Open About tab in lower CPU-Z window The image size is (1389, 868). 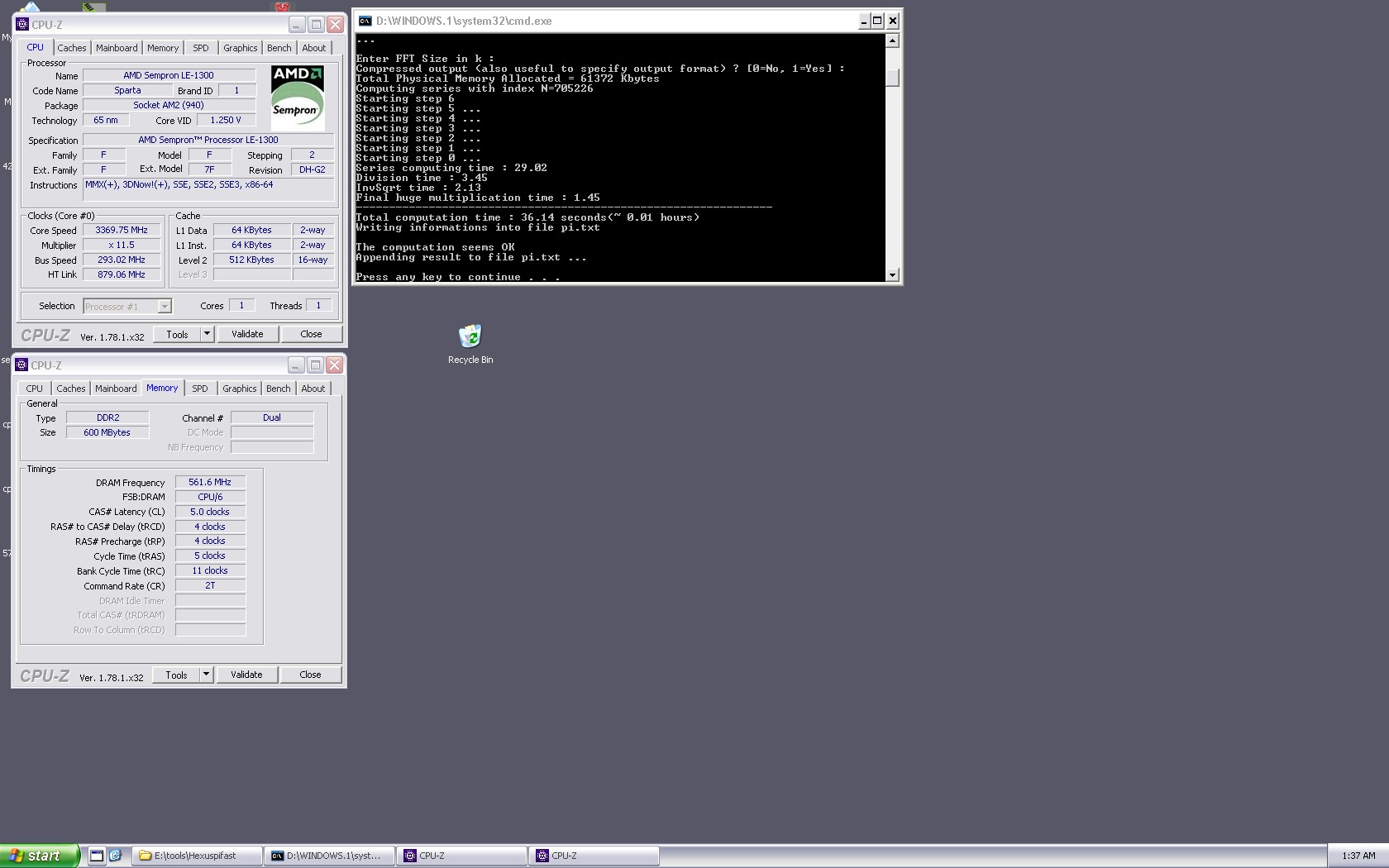coord(313,389)
